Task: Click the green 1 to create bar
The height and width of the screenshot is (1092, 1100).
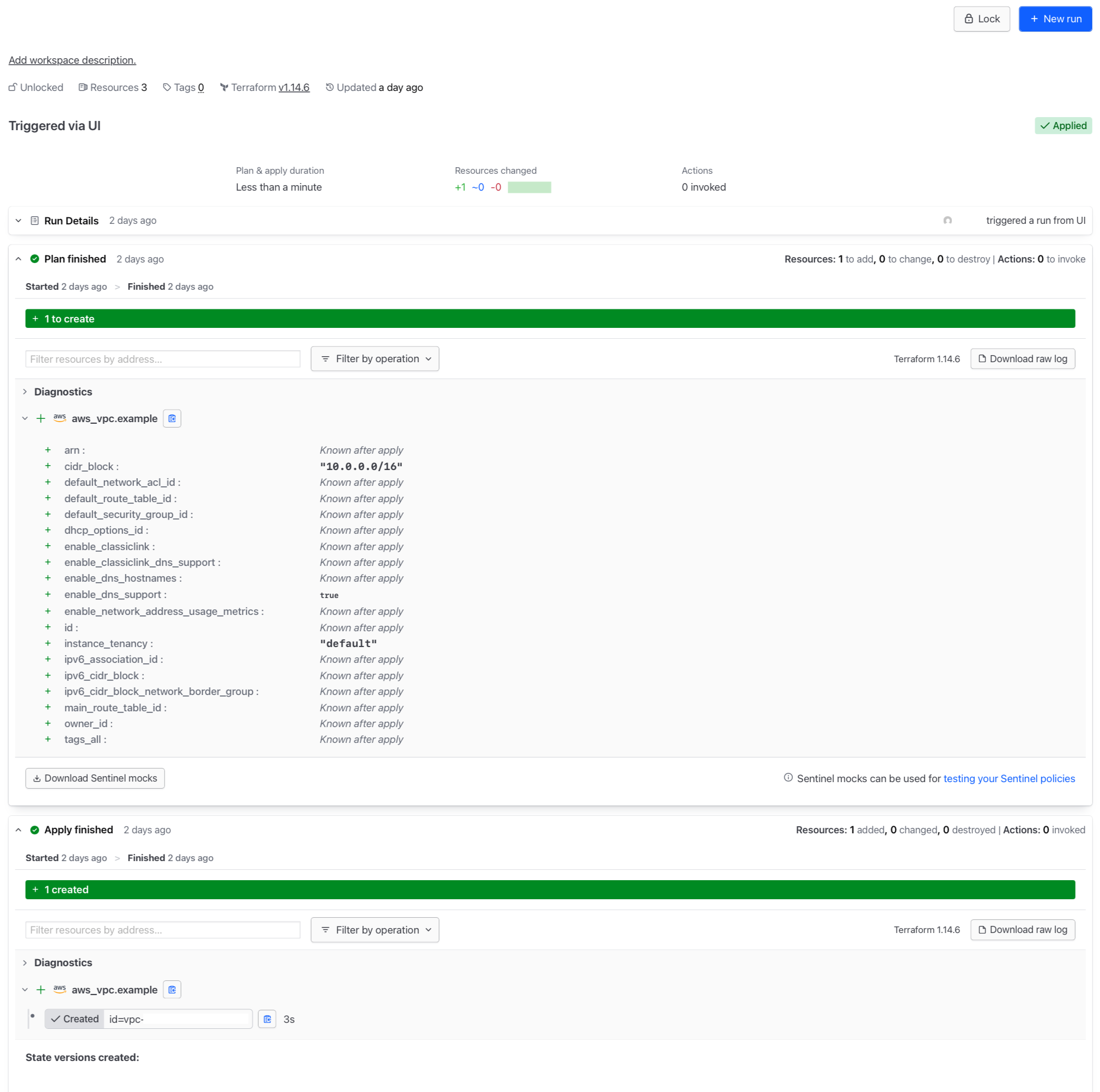Action: pos(549,319)
